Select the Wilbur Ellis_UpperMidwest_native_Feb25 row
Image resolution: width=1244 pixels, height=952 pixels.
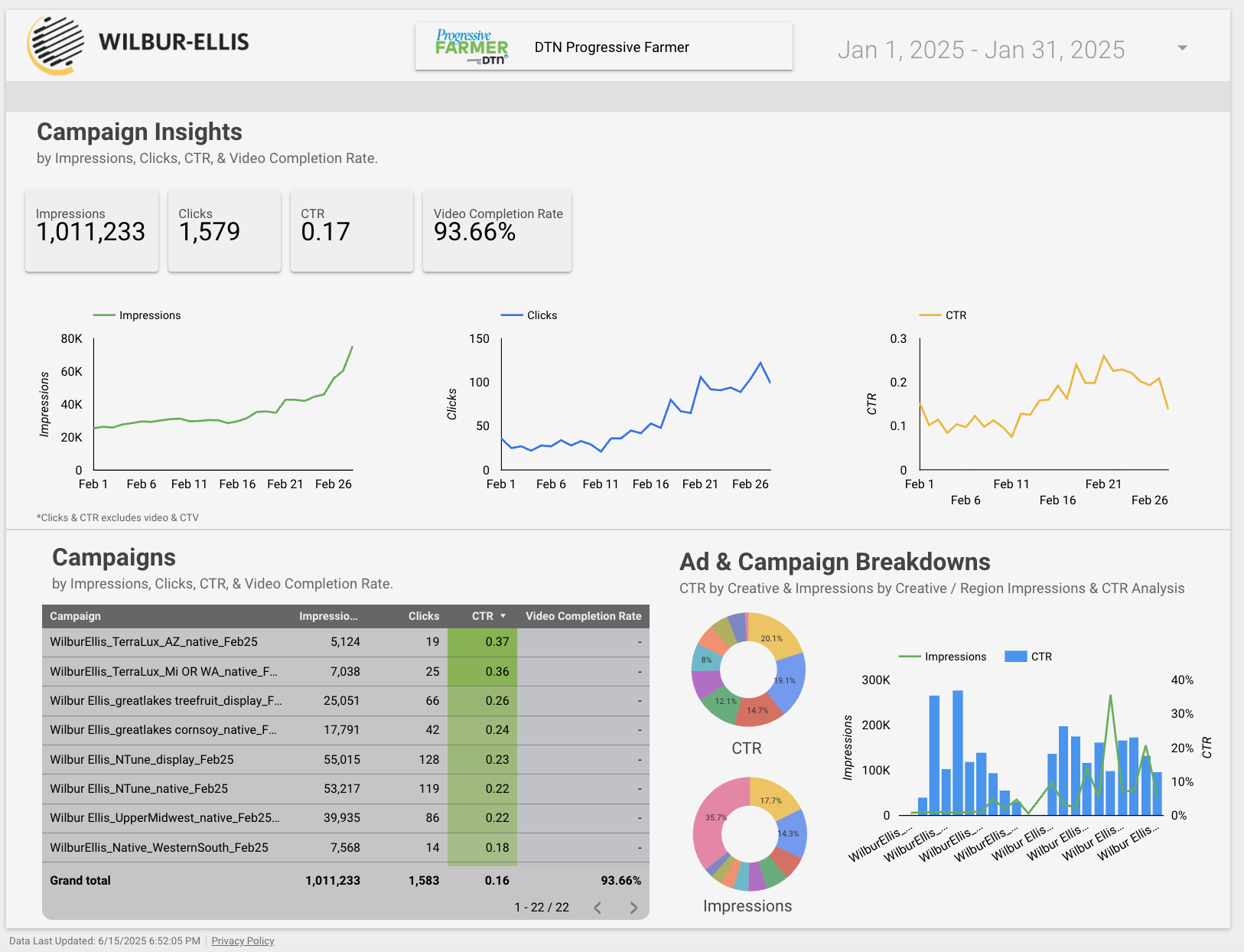(x=346, y=818)
